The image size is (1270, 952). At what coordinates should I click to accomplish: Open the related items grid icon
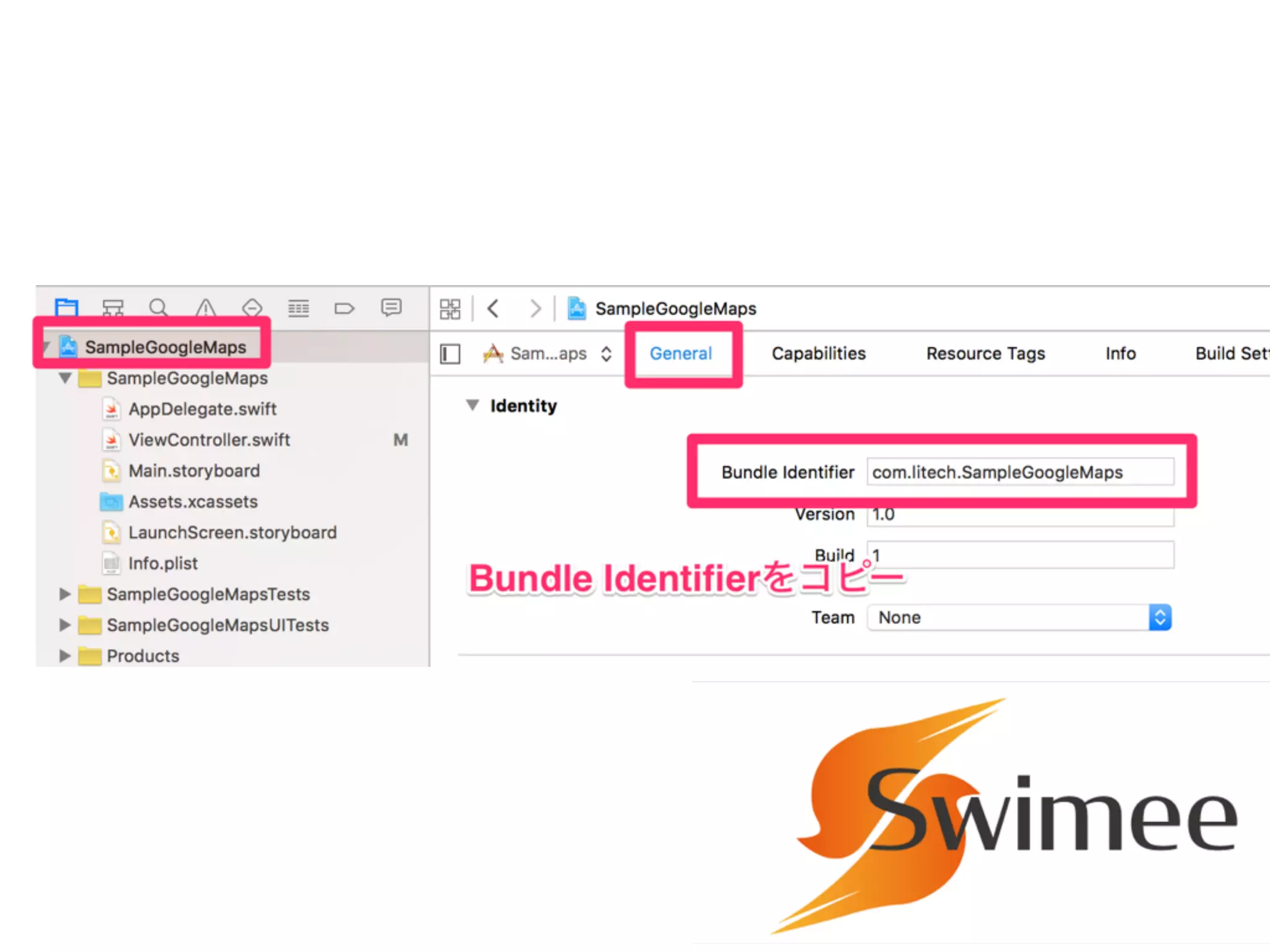click(450, 309)
